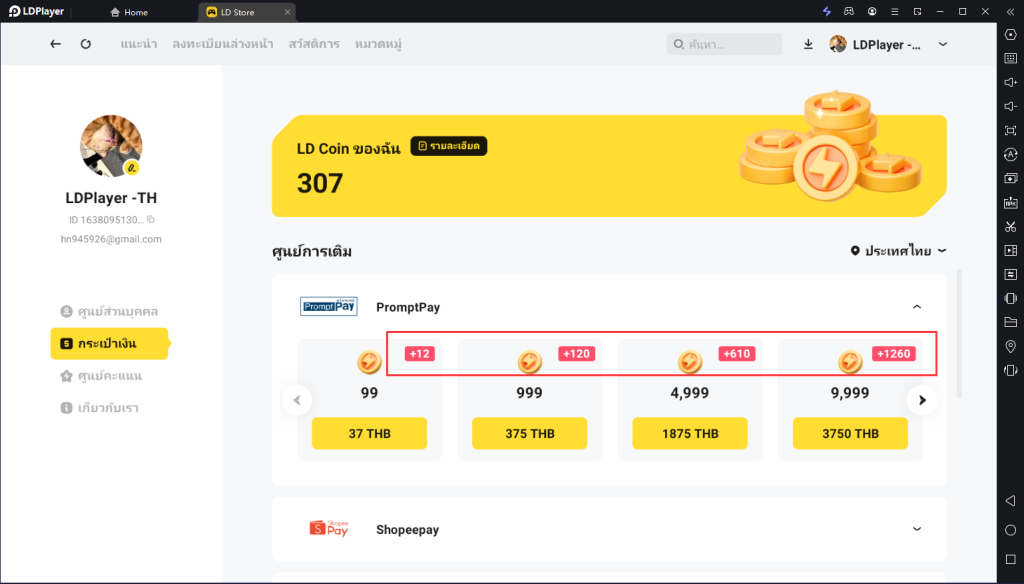1024x584 pixels.
Task: Click the volume up icon
Action: 1010,82
